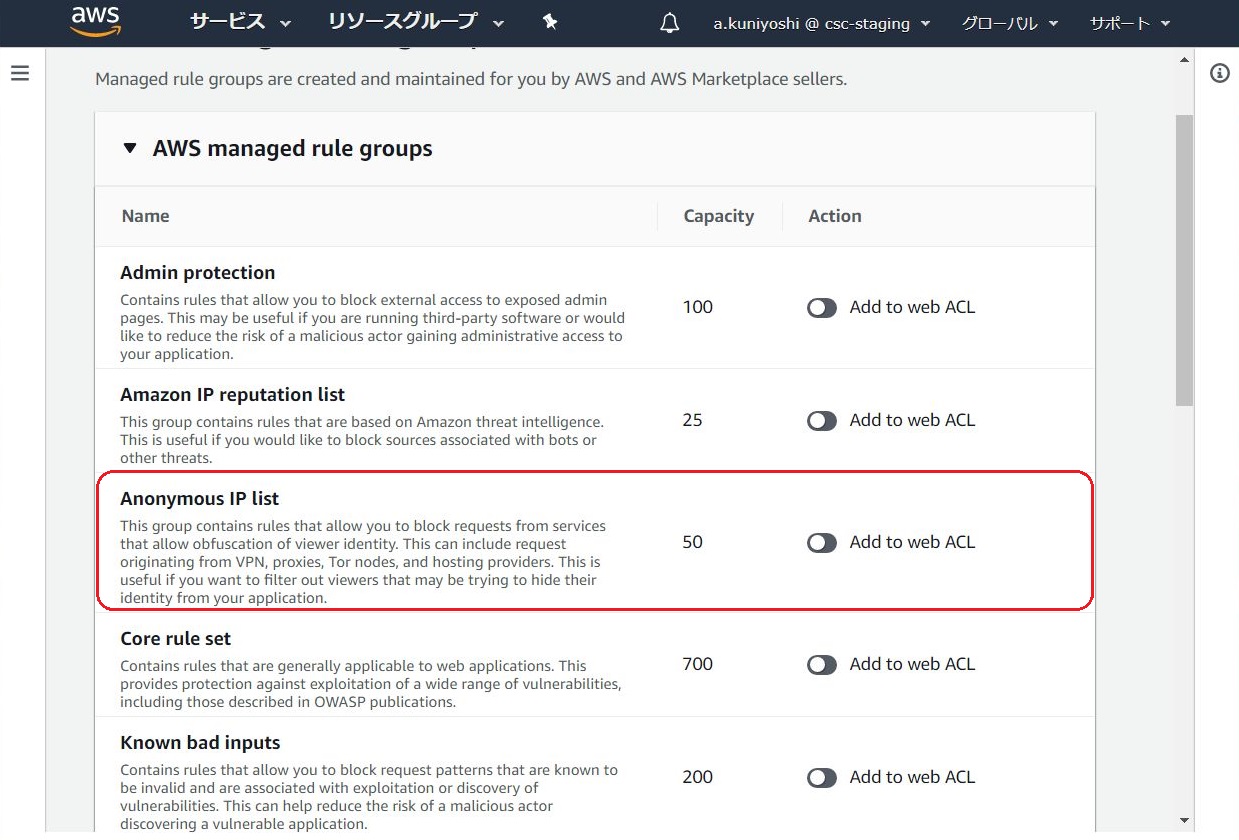Open the notifications bell icon
Screen dimensions: 1239x840
pyautogui.click(x=670, y=23)
